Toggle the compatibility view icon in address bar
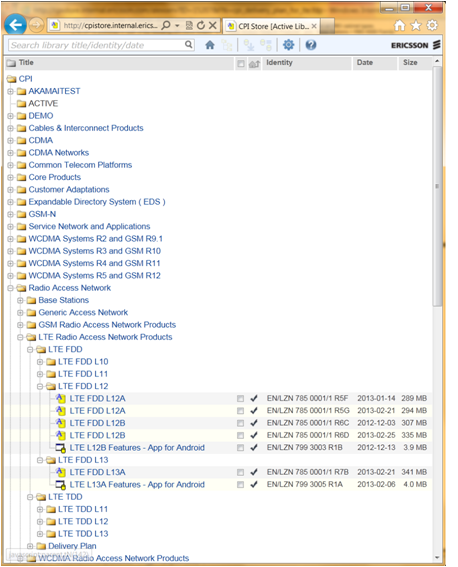 click(189, 25)
